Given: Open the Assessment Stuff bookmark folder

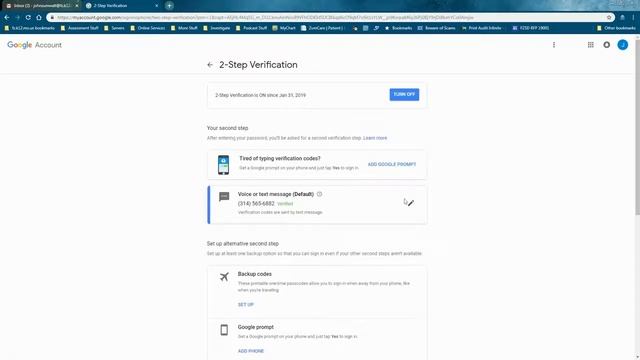Looking at the screenshot, I should 80,28.
